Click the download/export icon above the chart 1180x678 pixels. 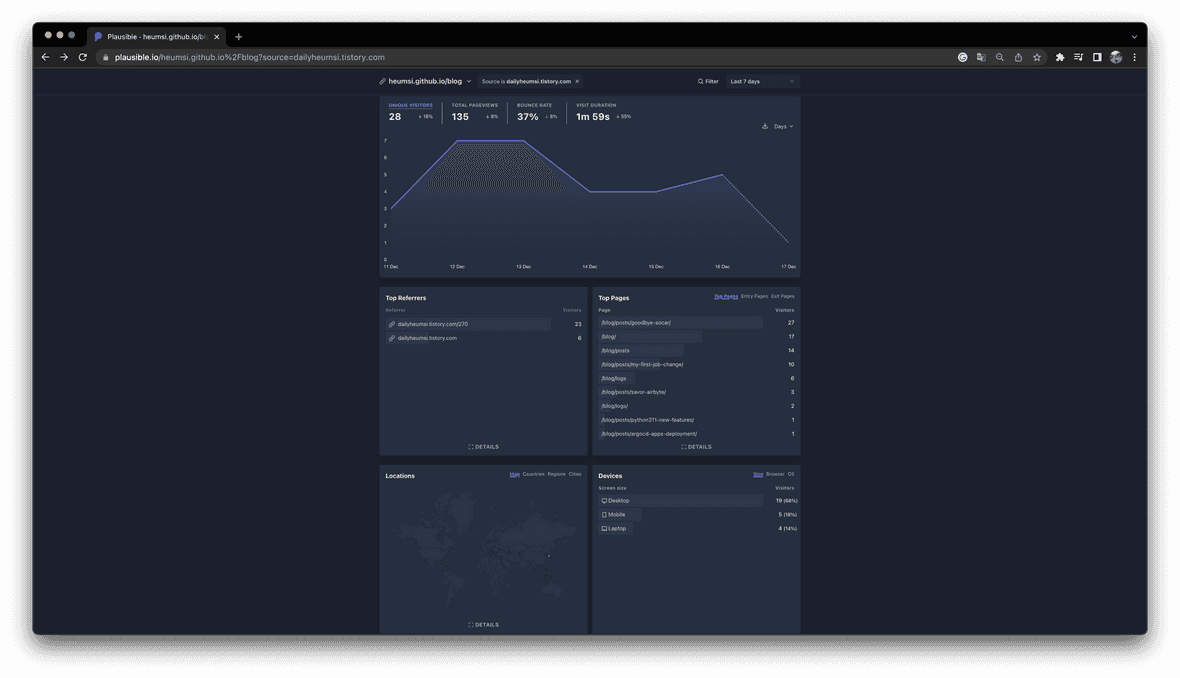[765, 126]
